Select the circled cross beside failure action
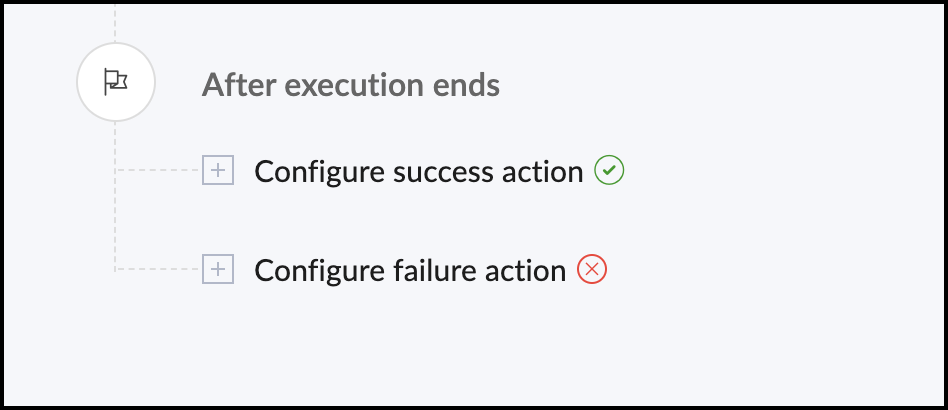 pos(592,269)
